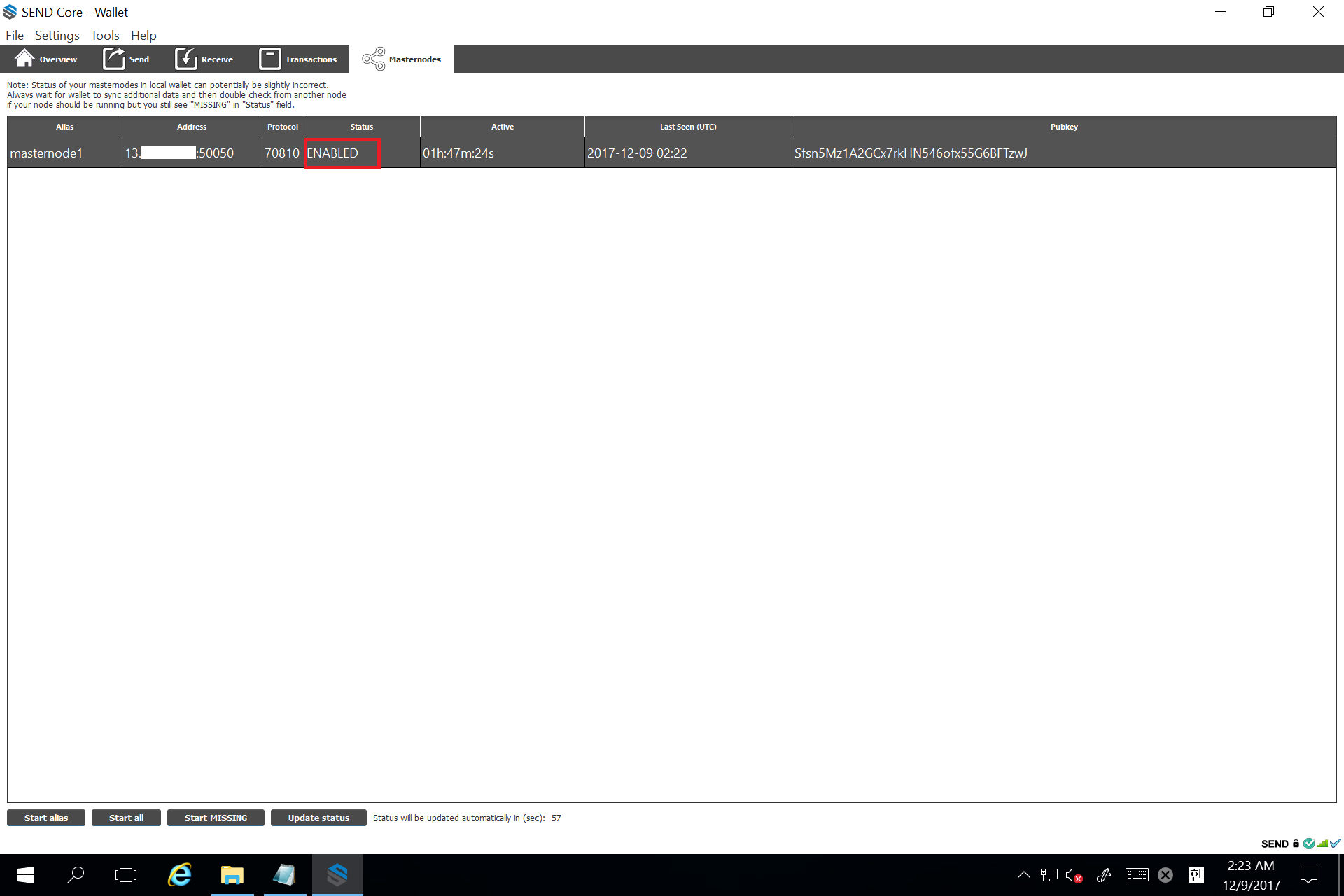This screenshot has width=1344, height=896.
Task: Sort by the Status column header
Action: 362,127
